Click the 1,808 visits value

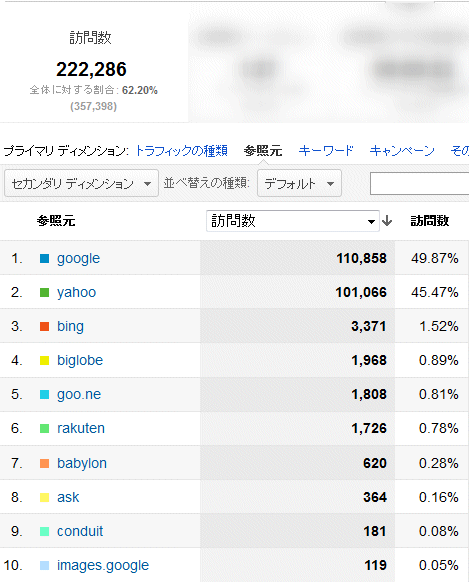pos(369,394)
